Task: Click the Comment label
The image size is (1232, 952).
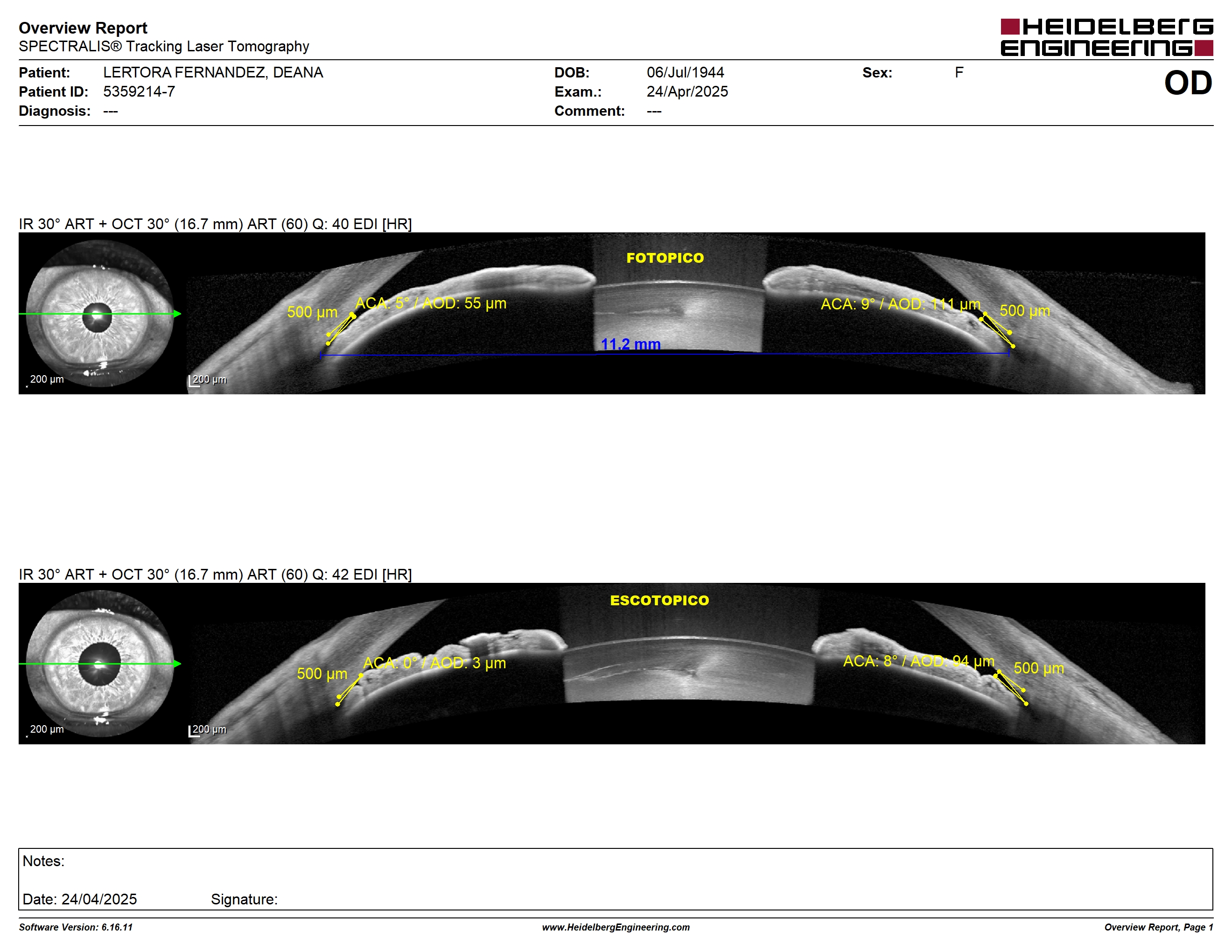Action: coord(589,111)
